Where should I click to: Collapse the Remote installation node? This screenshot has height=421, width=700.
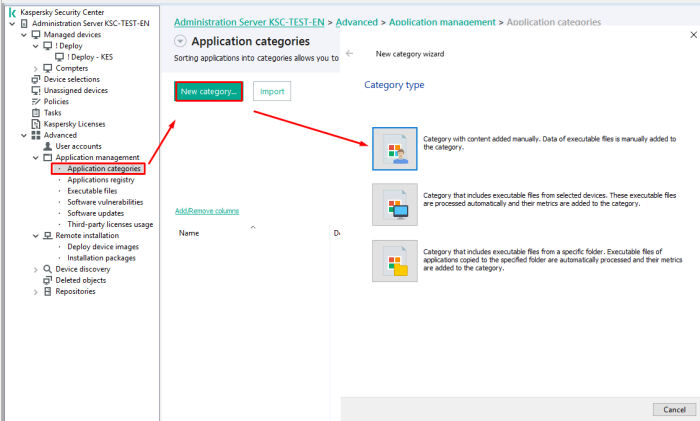pos(36,236)
